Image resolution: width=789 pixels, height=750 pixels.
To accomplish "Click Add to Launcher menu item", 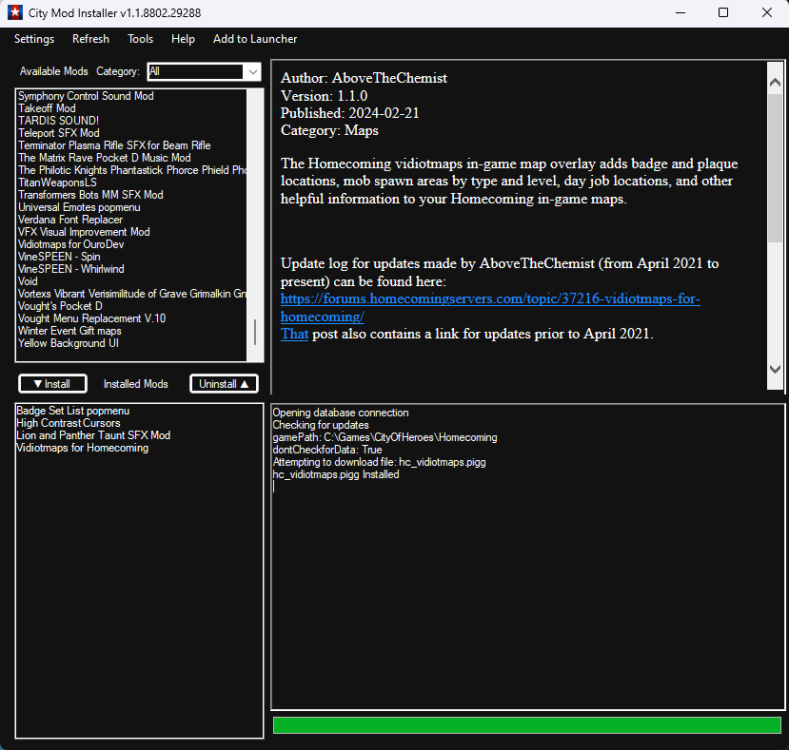I will coord(255,39).
